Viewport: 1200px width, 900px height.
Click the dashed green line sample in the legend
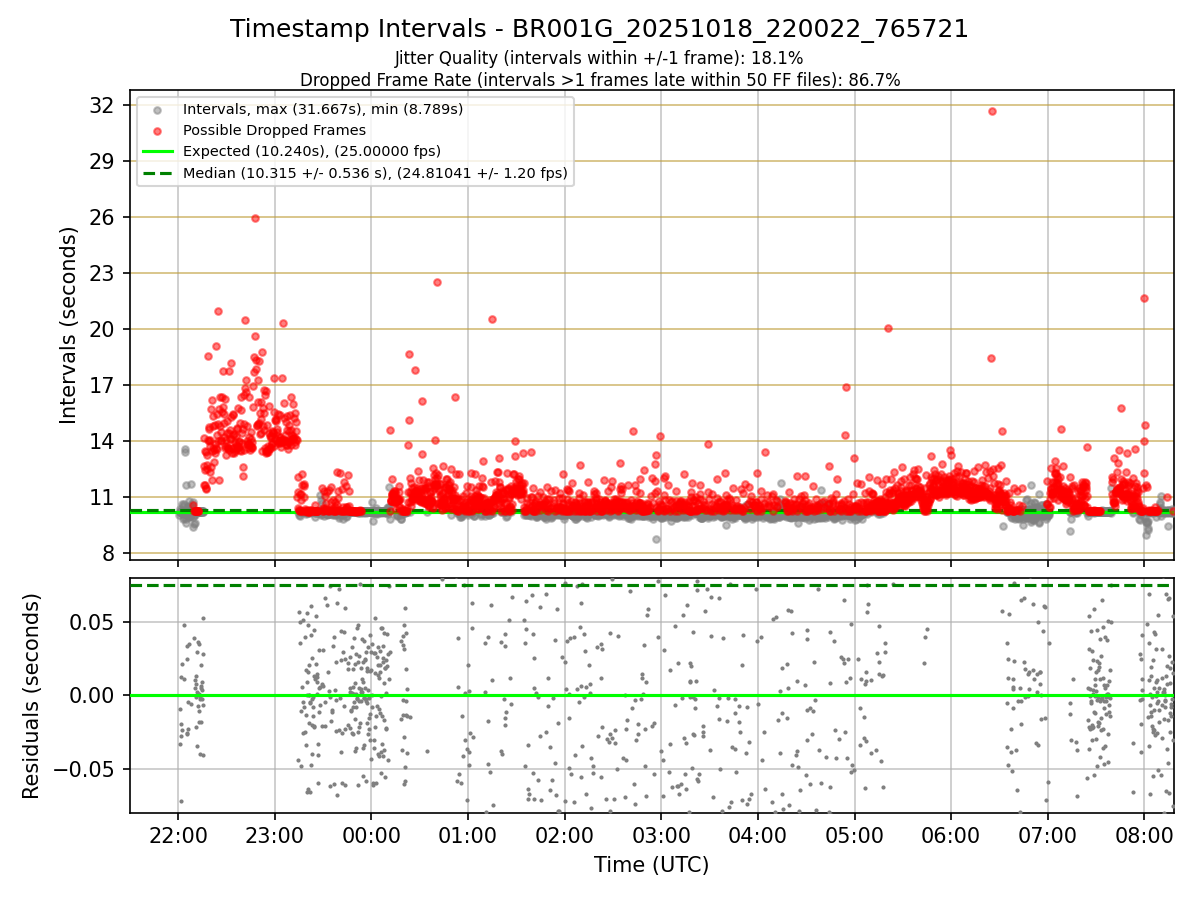(x=156, y=173)
